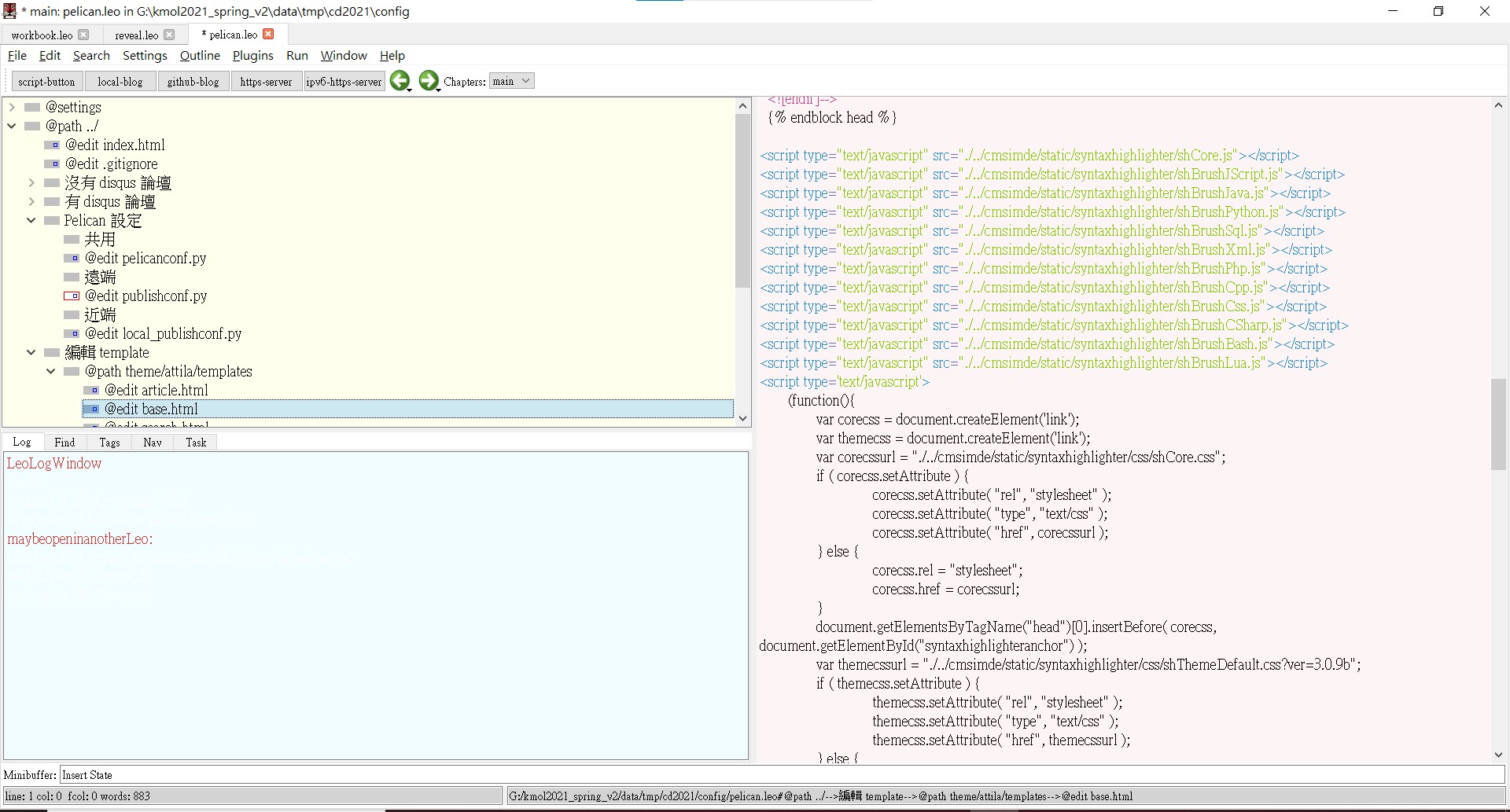Open the Search menu
Screen dimensions: 1510x812
point(91,55)
